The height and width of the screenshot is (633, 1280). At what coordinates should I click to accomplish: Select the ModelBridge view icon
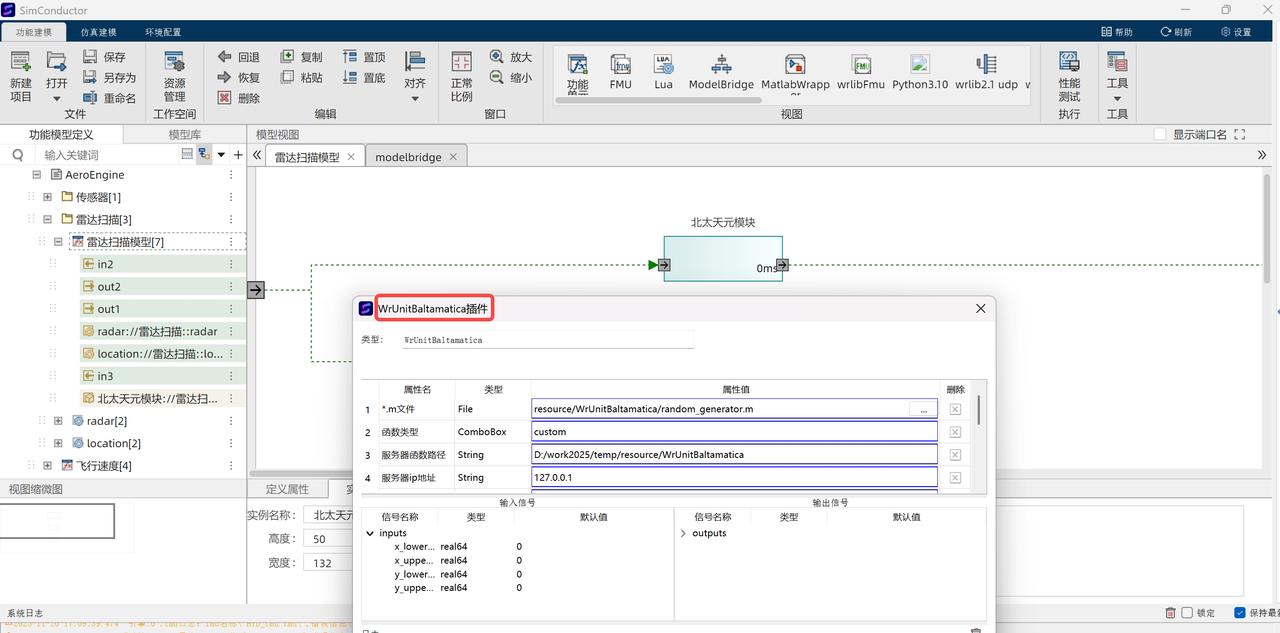click(x=721, y=65)
